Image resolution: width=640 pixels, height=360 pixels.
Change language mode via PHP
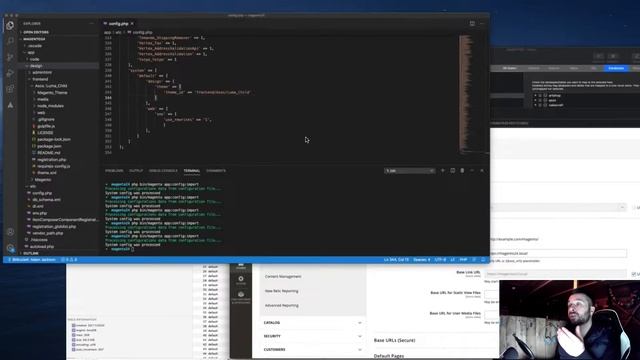[x=463, y=260]
